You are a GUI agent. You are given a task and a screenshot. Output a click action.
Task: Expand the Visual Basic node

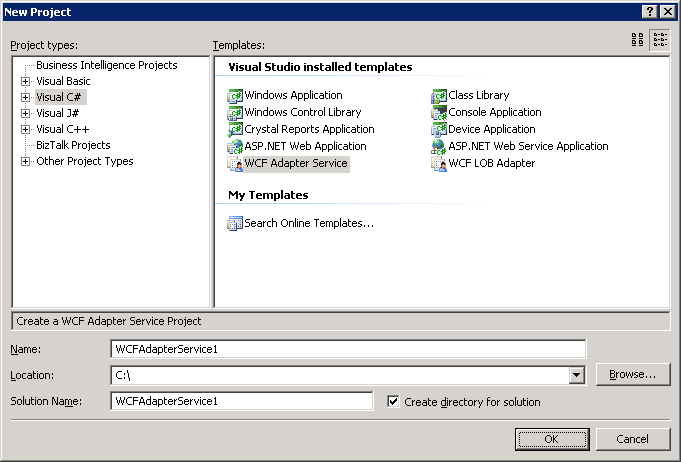[x=26, y=81]
